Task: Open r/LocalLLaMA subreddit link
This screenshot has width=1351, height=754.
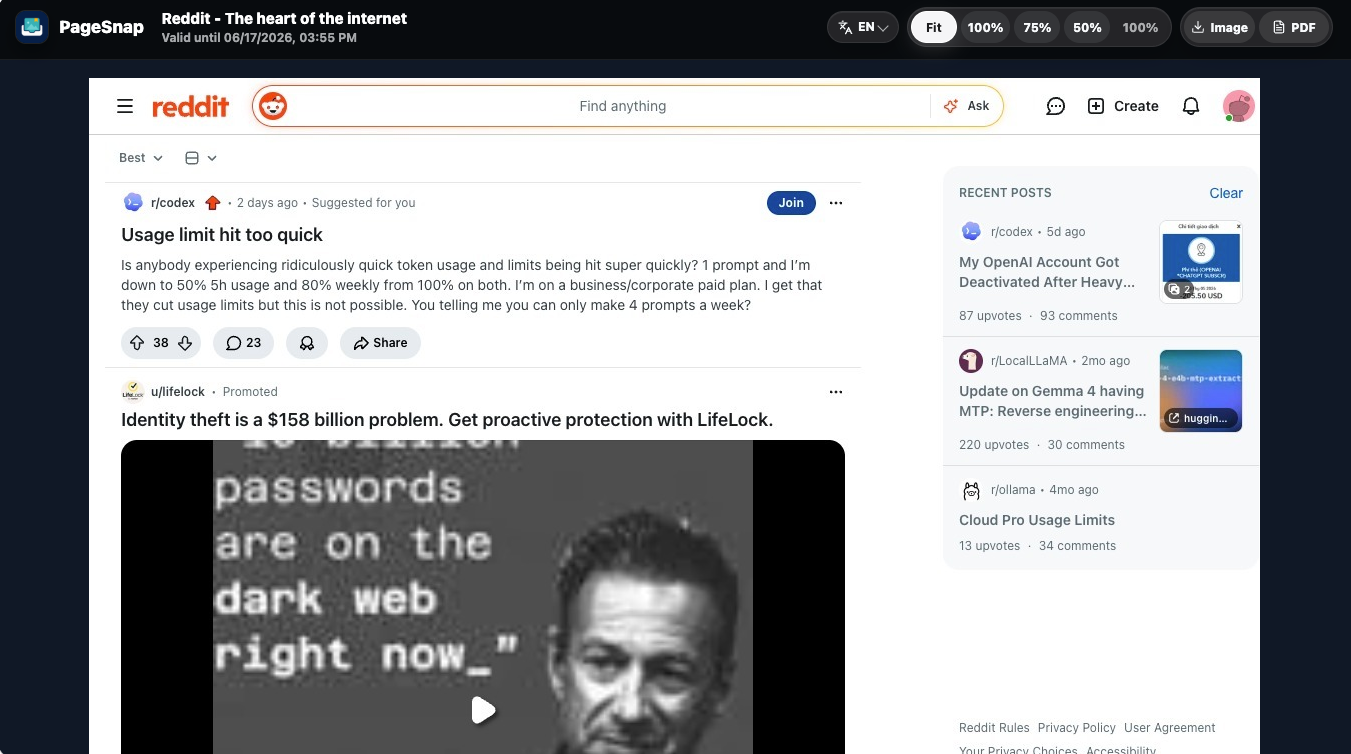Action: point(1029,361)
